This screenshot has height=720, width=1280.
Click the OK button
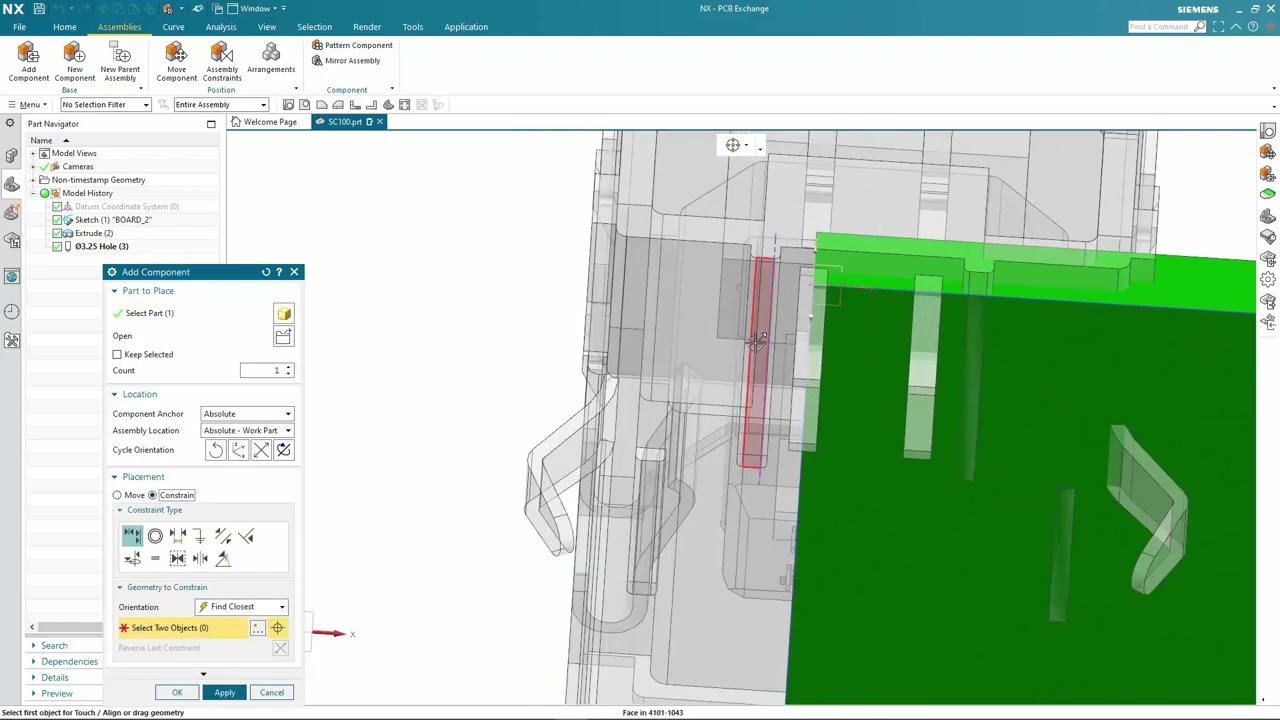coord(177,693)
